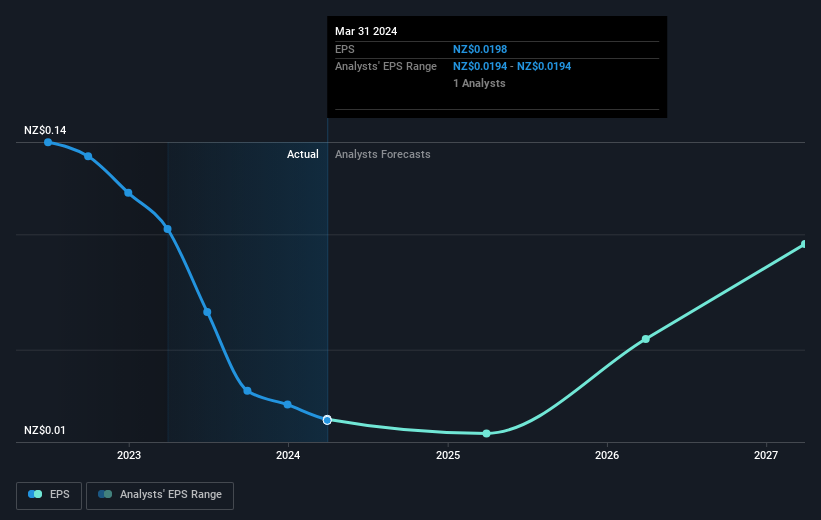Click the 2024 x-axis label

pyautogui.click(x=288, y=455)
